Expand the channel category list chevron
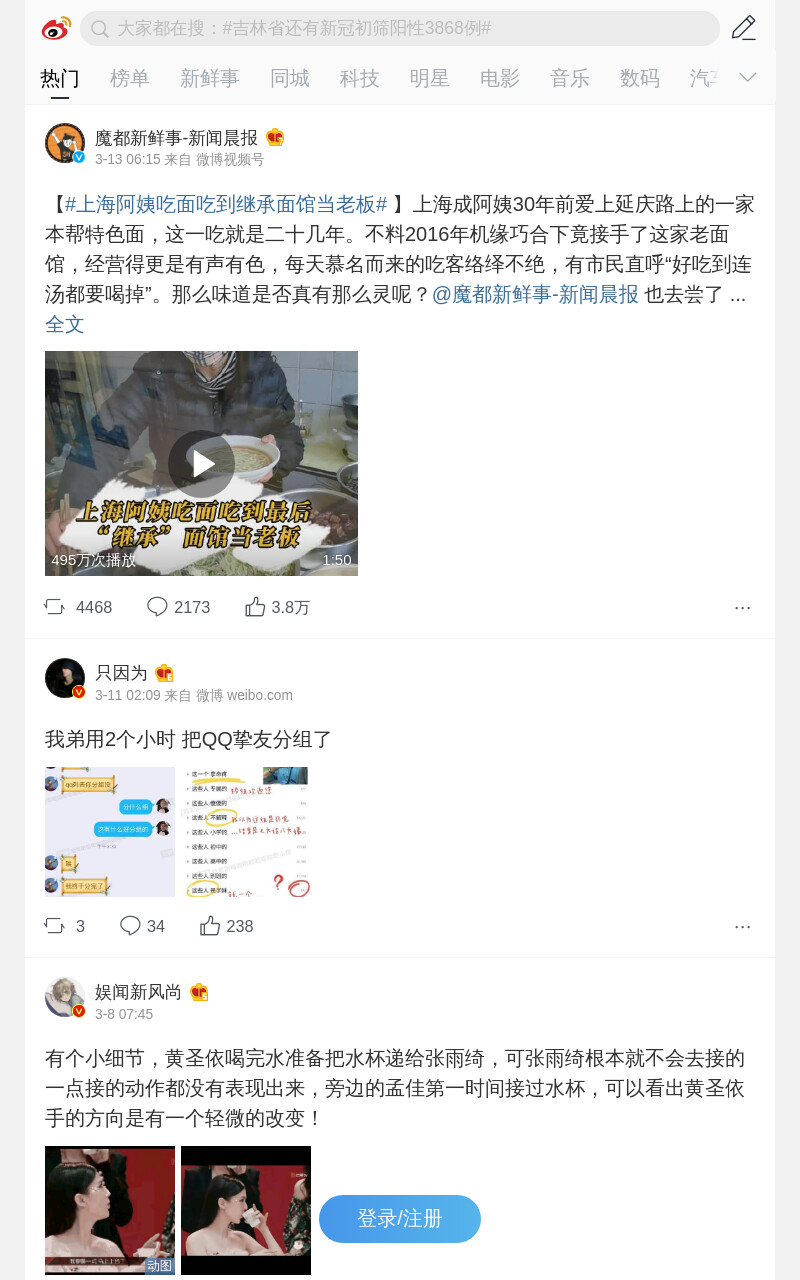The width and height of the screenshot is (800, 1280). pos(748,77)
